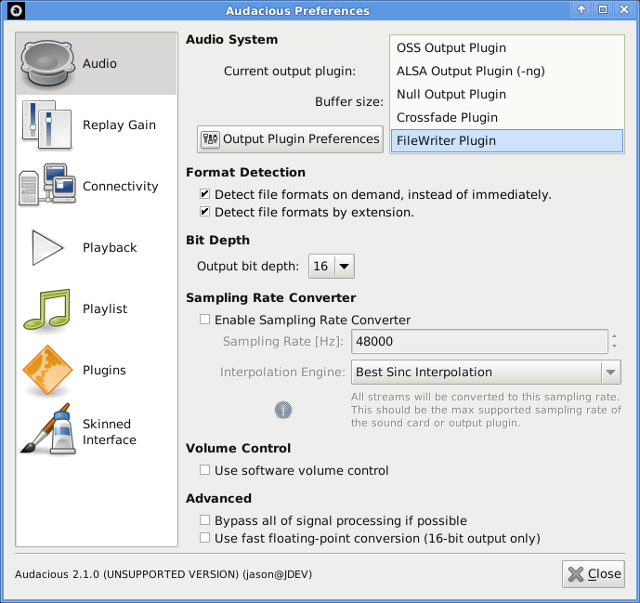Click the roll-up arrow in title bar
This screenshot has width=640, height=603.
[x=581, y=9]
